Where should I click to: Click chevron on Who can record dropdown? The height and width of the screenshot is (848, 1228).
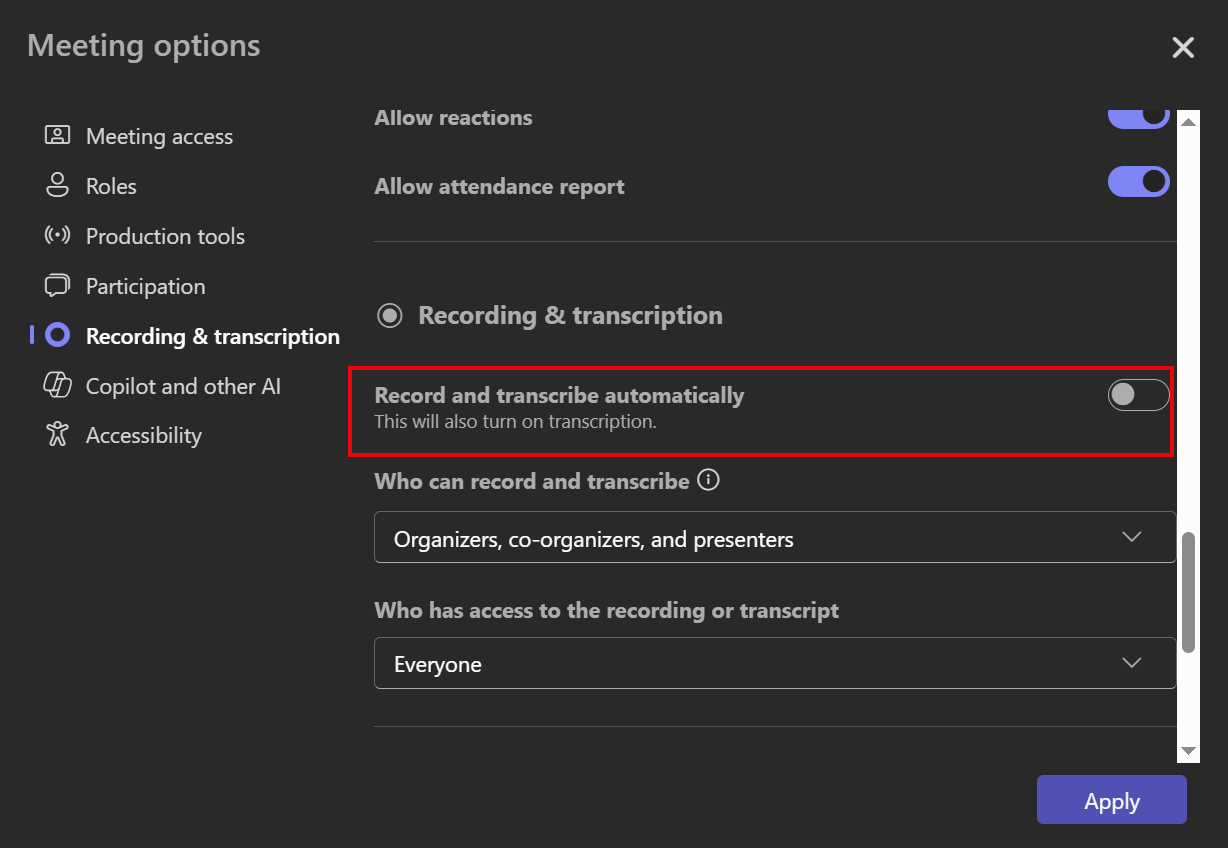[1132, 537]
